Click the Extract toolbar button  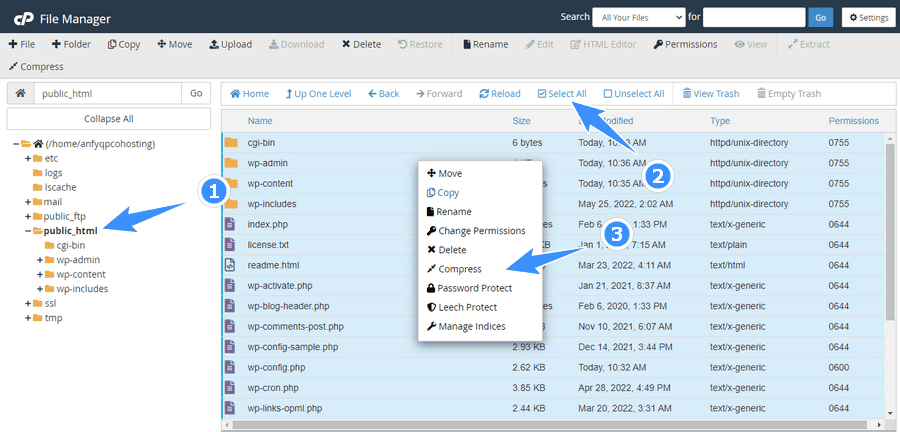pos(809,44)
